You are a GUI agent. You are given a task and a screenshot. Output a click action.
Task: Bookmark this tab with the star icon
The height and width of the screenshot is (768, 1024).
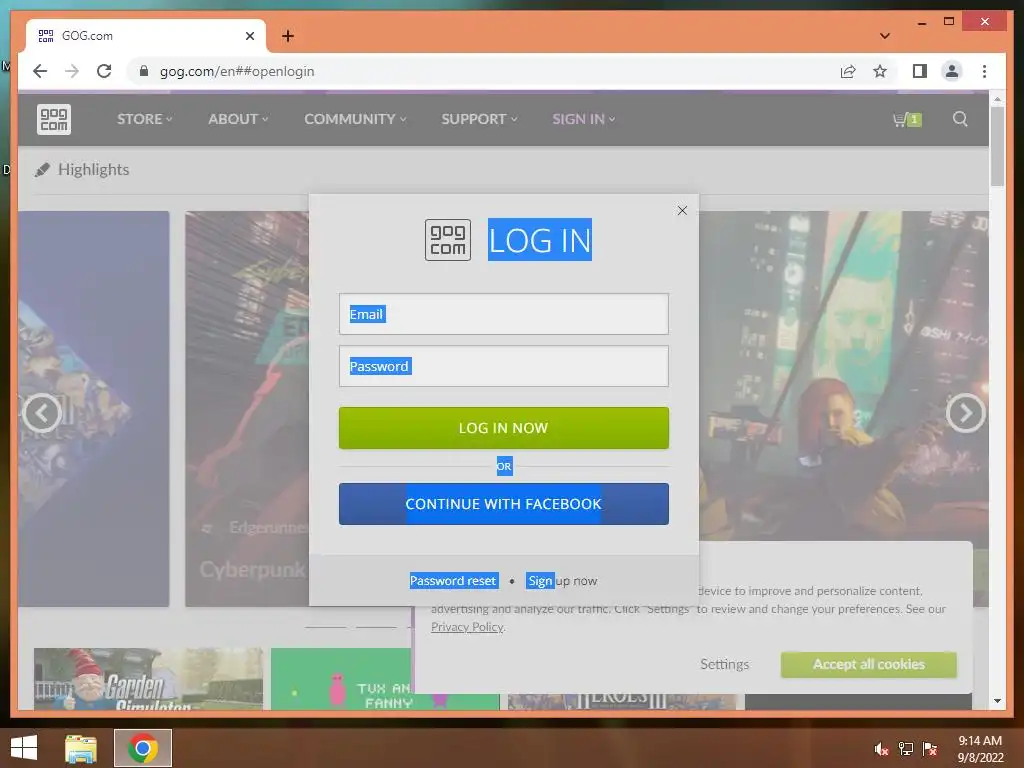pos(880,71)
